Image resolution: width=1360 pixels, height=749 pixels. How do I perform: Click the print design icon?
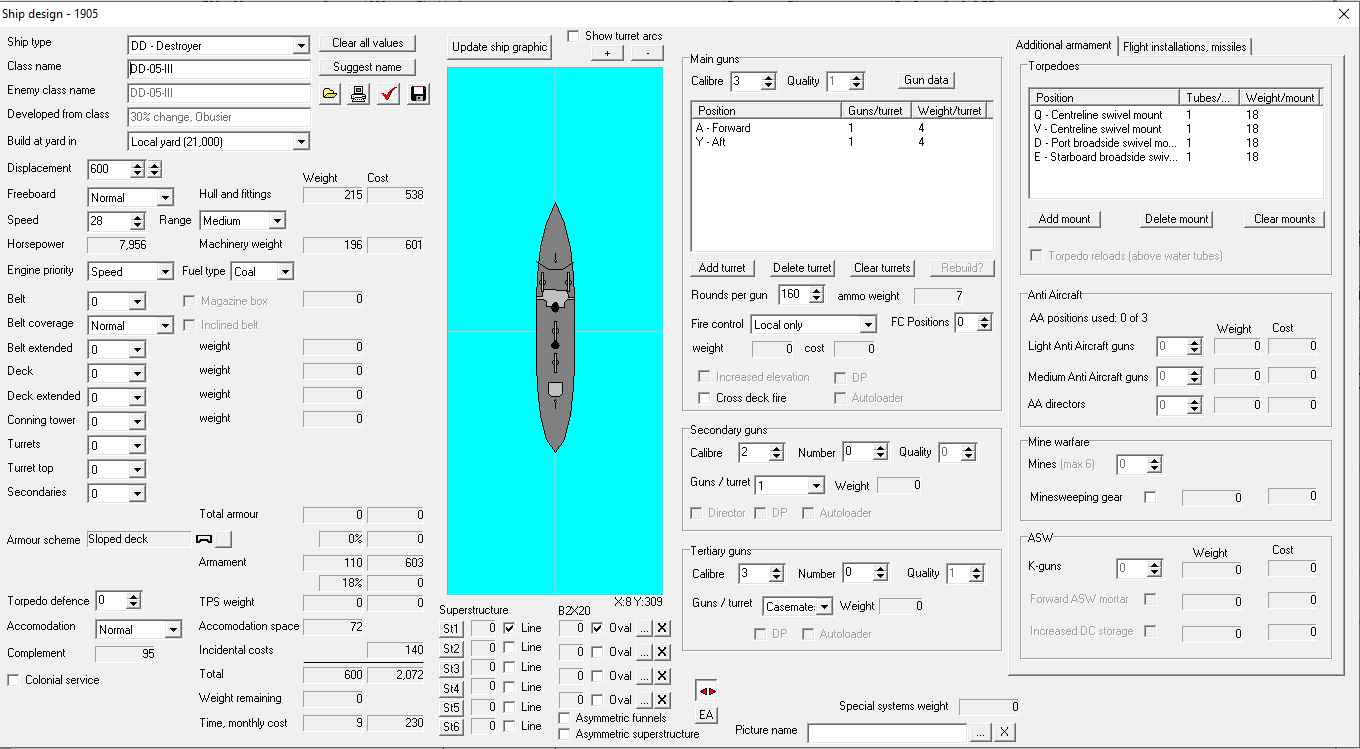point(359,94)
